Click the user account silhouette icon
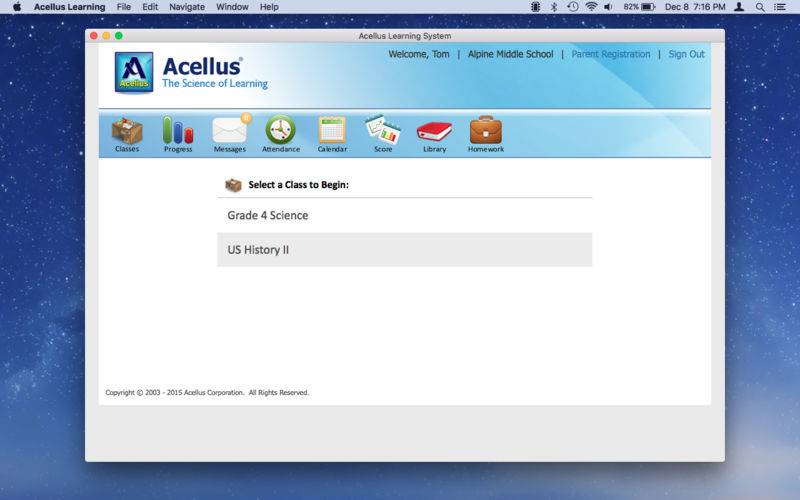The height and width of the screenshot is (500, 800). click(x=738, y=7)
